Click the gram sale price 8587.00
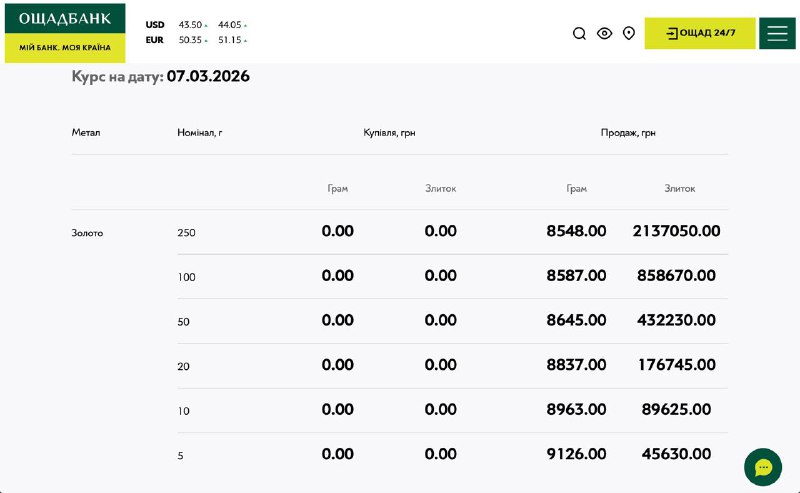 pos(576,276)
